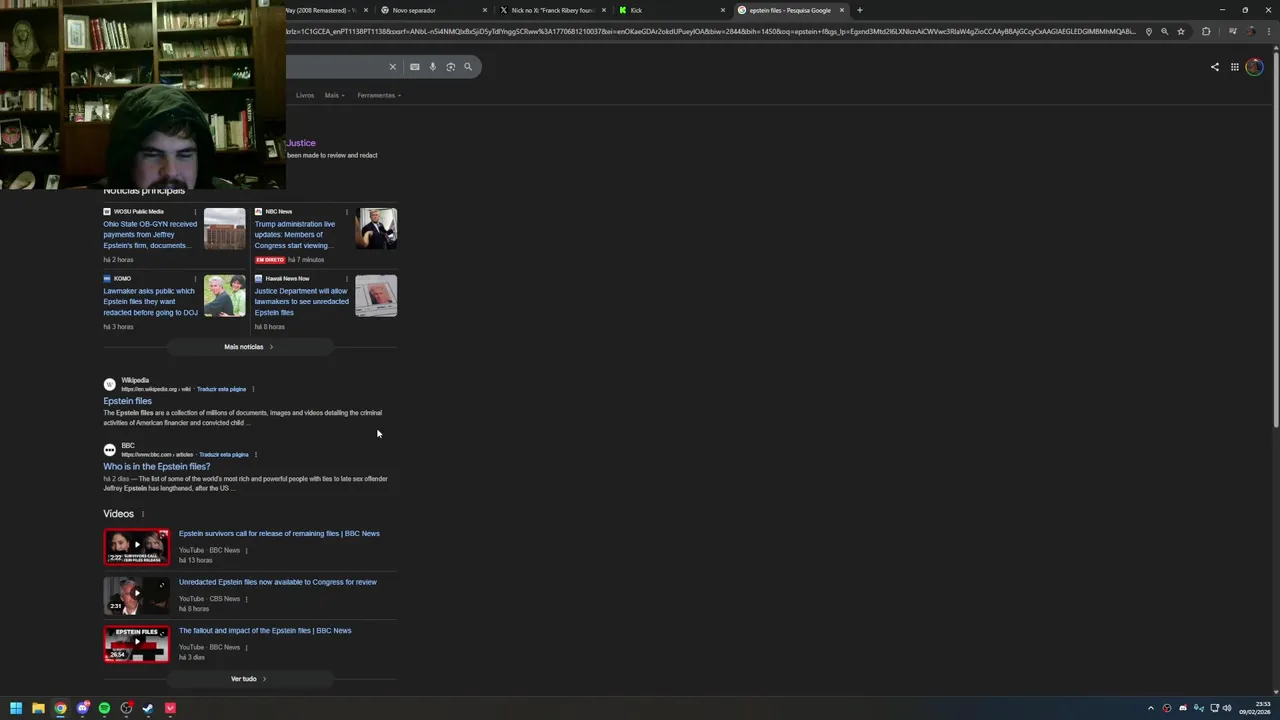
Task: Play the CBS News unredacted files video
Action: [136, 596]
